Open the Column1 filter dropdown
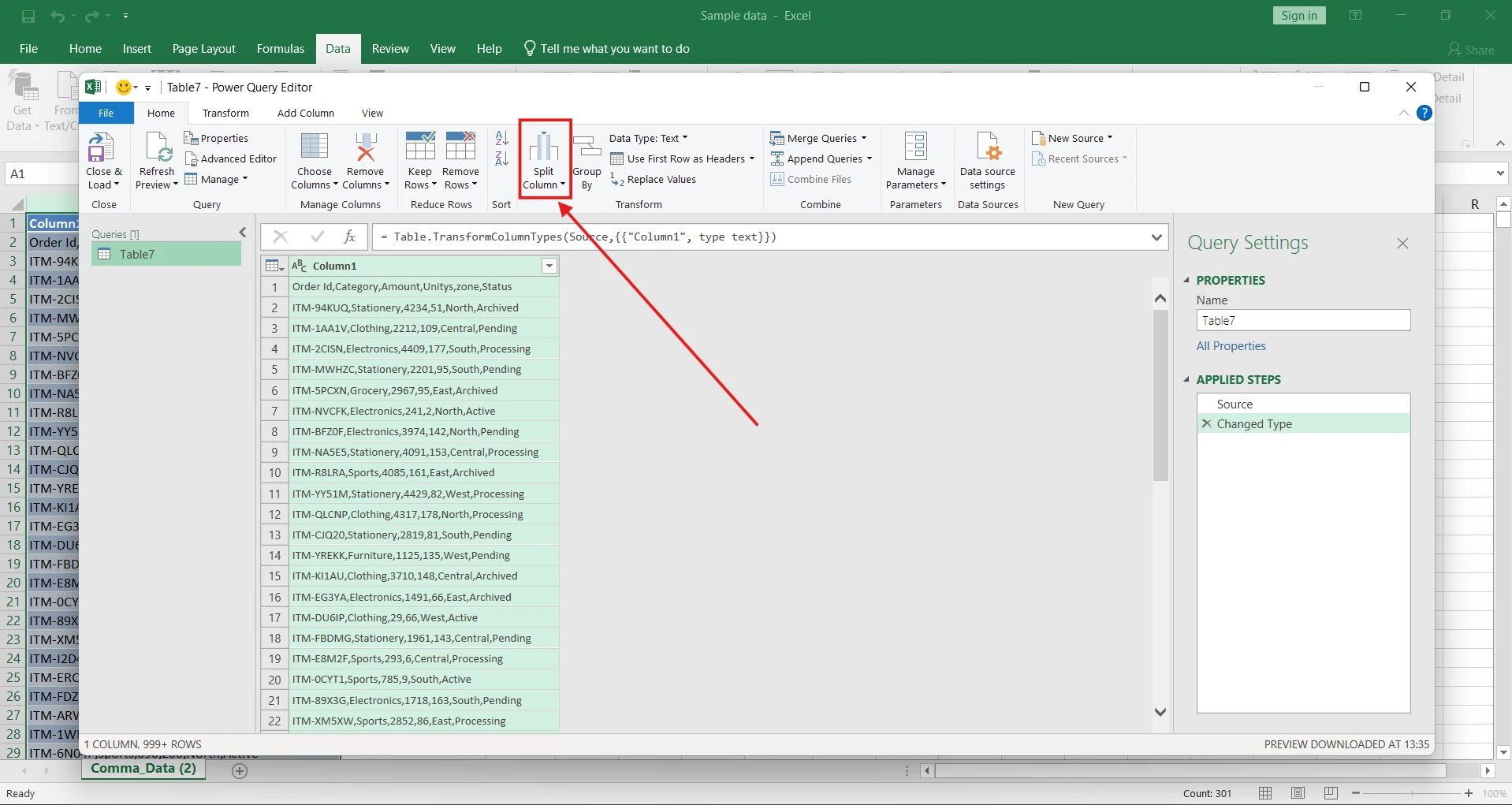This screenshot has width=1512, height=805. click(x=548, y=266)
